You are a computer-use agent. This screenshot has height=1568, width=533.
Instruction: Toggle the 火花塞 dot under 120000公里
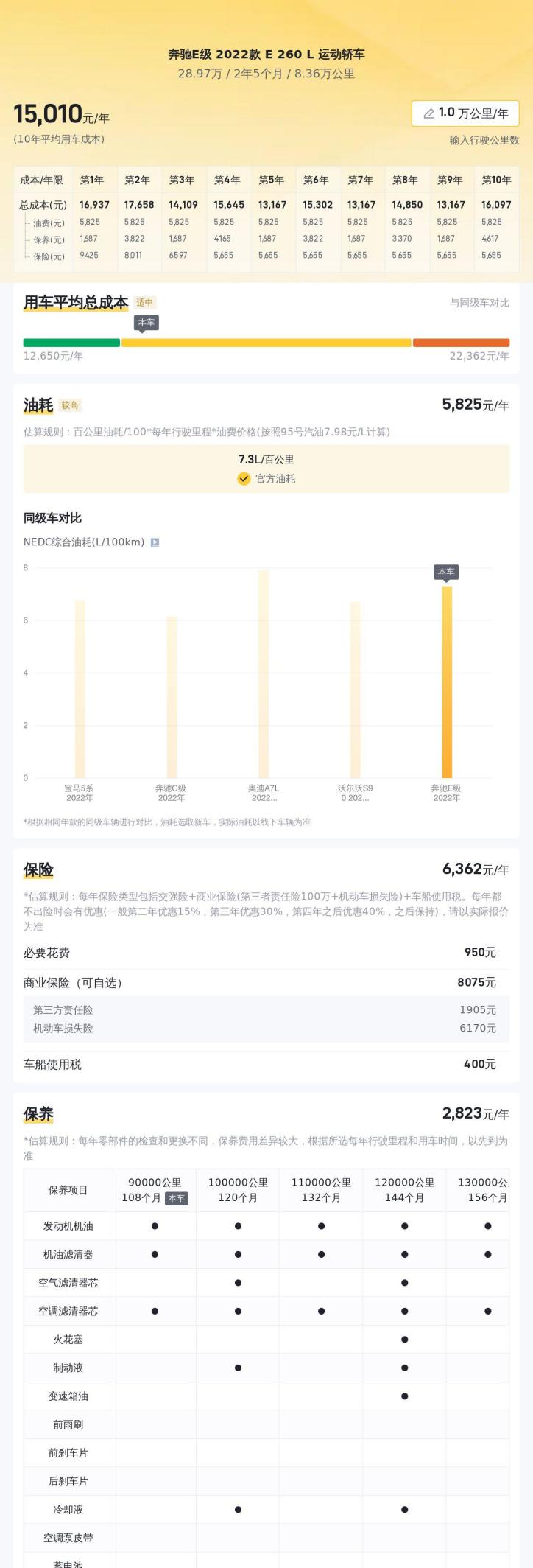click(x=404, y=1340)
